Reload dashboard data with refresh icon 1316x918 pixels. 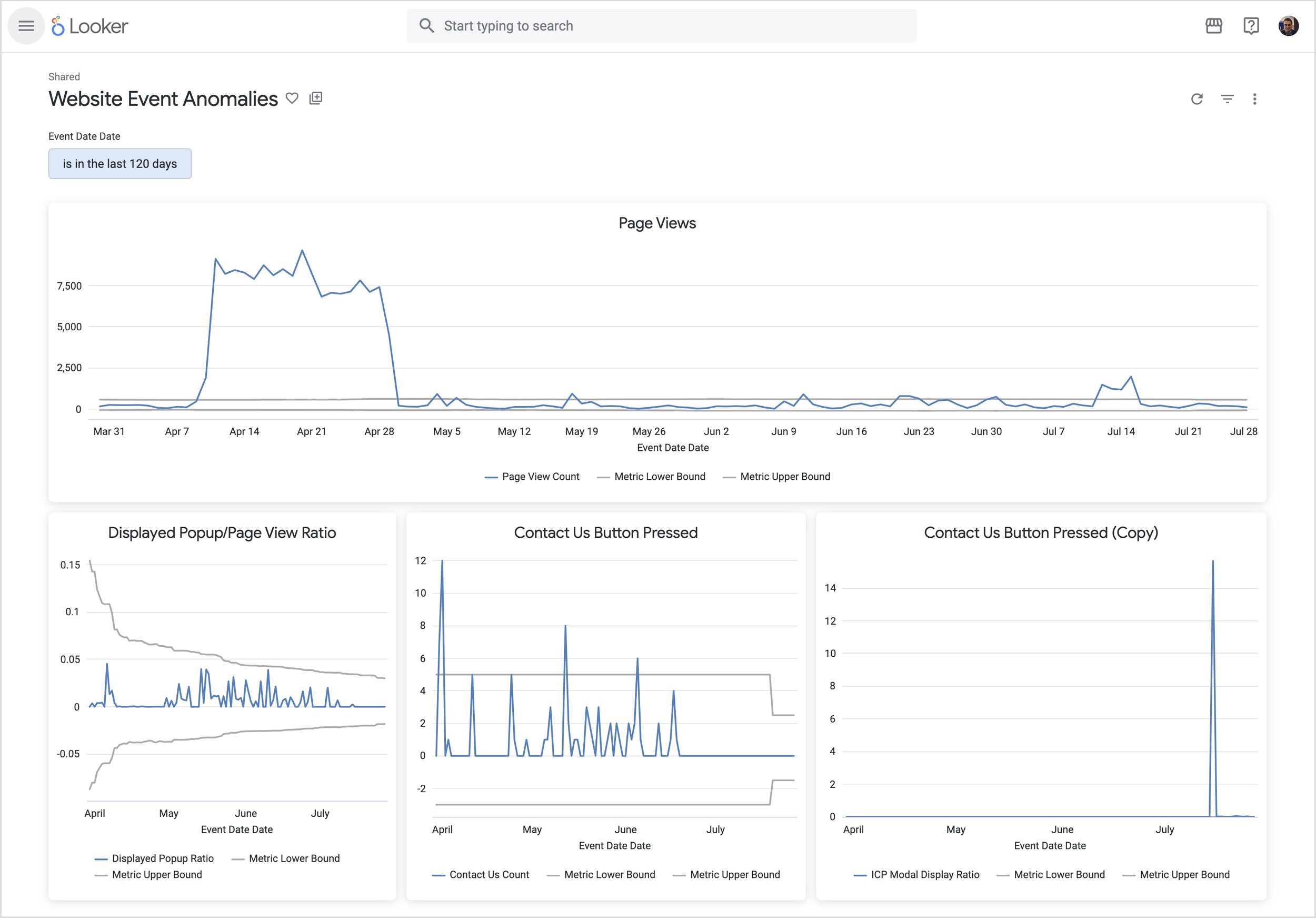pos(1197,99)
